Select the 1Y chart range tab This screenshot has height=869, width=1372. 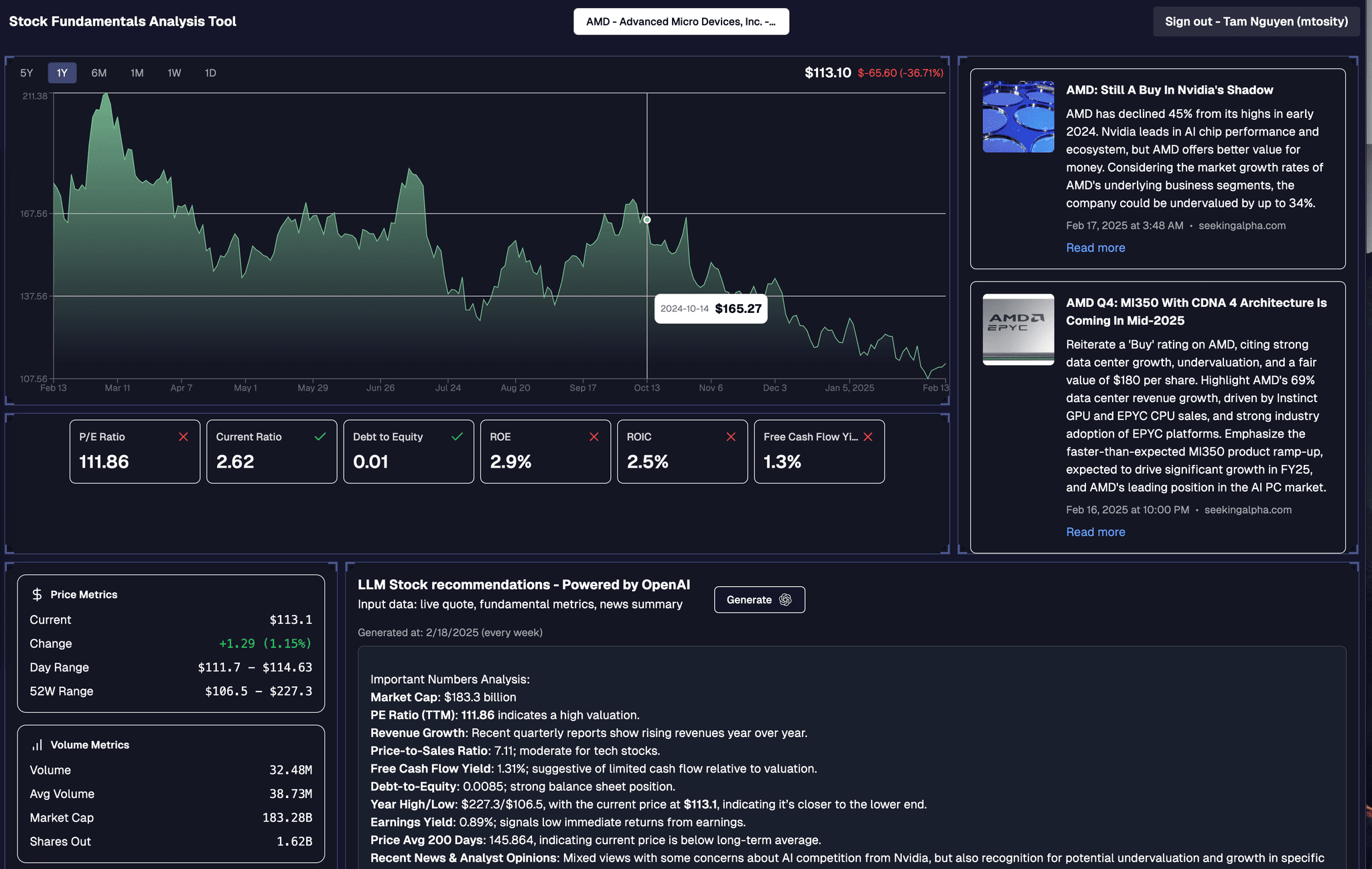pyautogui.click(x=62, y=73)
